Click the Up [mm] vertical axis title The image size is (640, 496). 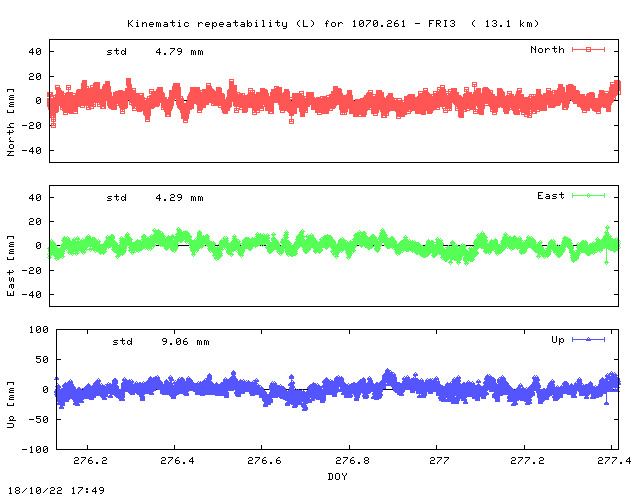[x=11, y=405]
